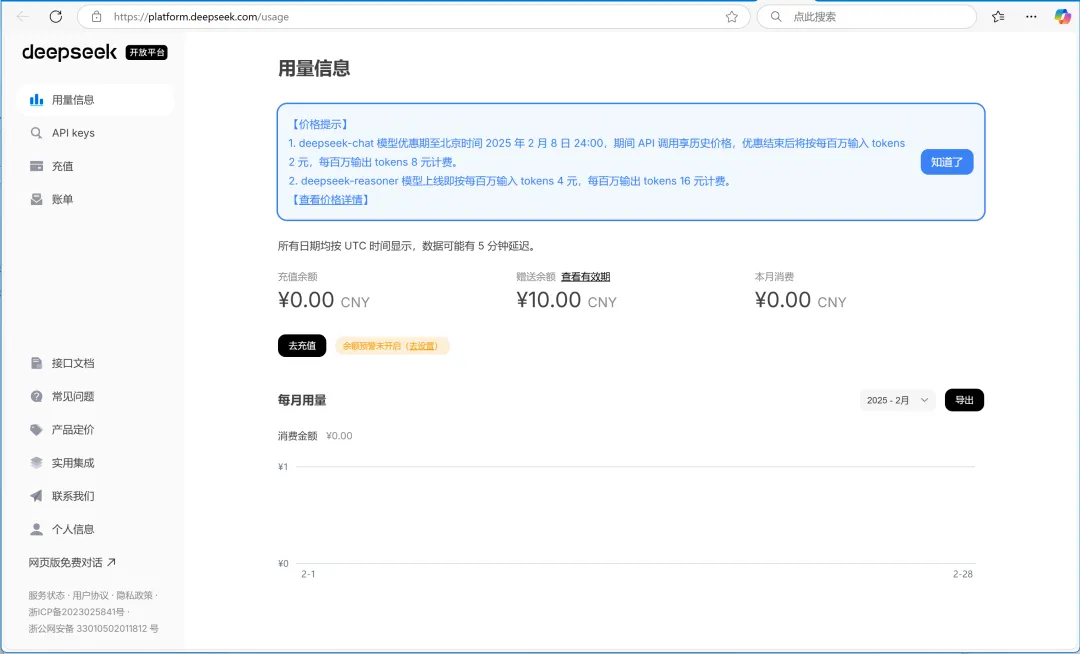Click the price tag icon beside 产品定价
The image size is (1080, 654).
tap(37, 430)
